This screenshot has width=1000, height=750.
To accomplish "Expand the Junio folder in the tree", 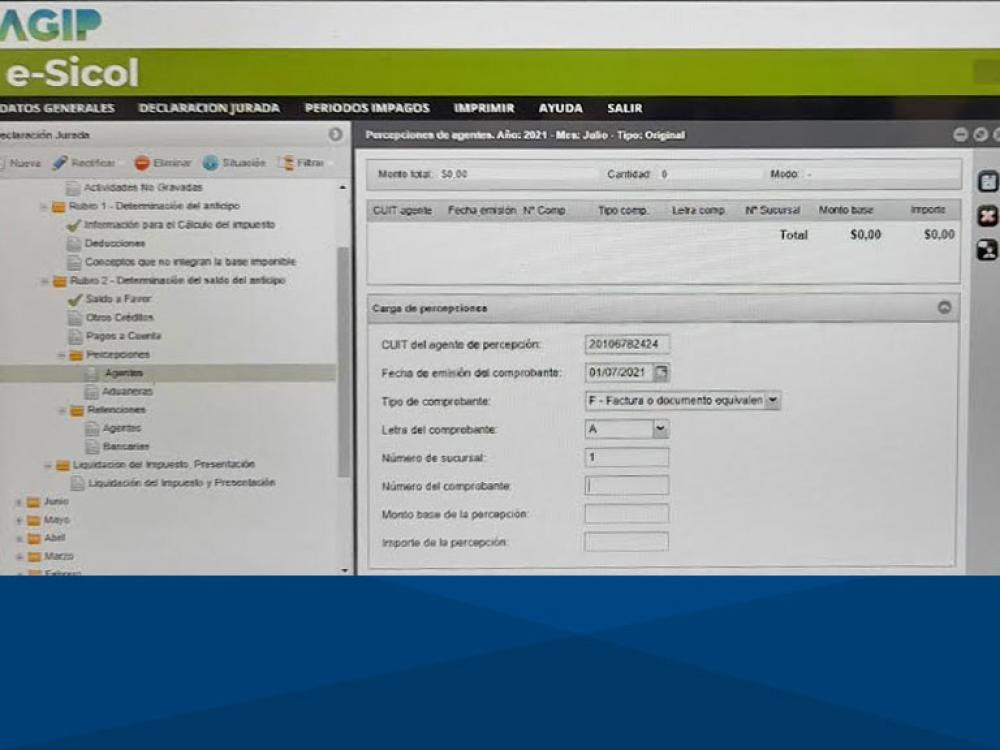I will (x=19, y=502).
